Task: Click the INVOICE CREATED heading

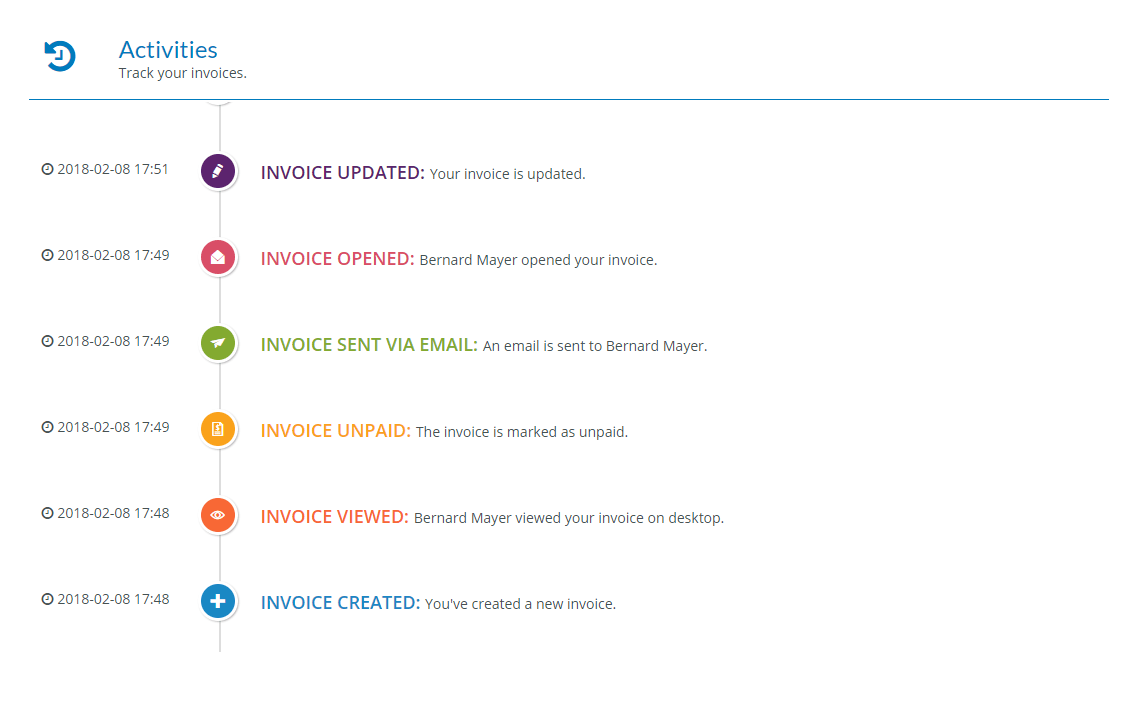Action: tap(340, 603)
